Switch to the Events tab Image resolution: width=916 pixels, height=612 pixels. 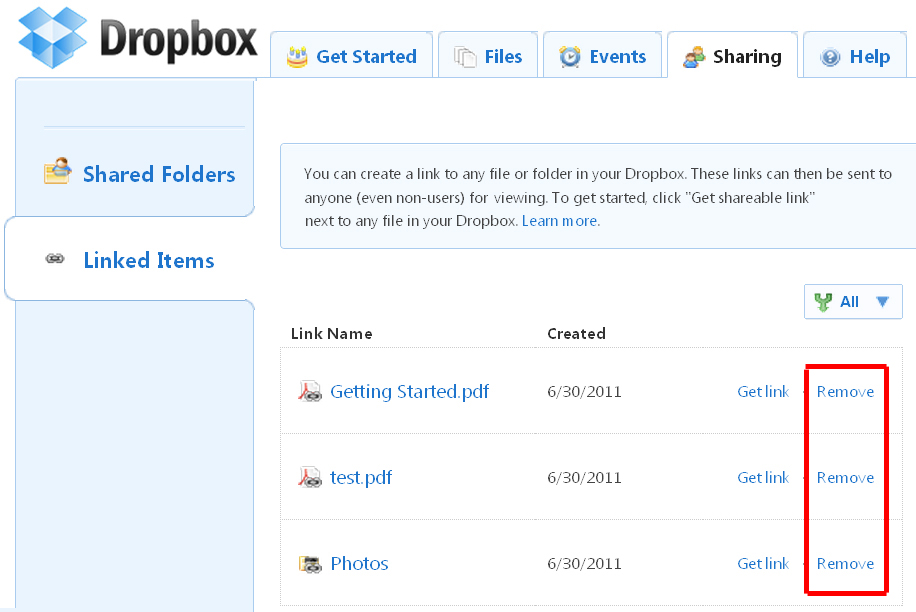pos(602,55)
